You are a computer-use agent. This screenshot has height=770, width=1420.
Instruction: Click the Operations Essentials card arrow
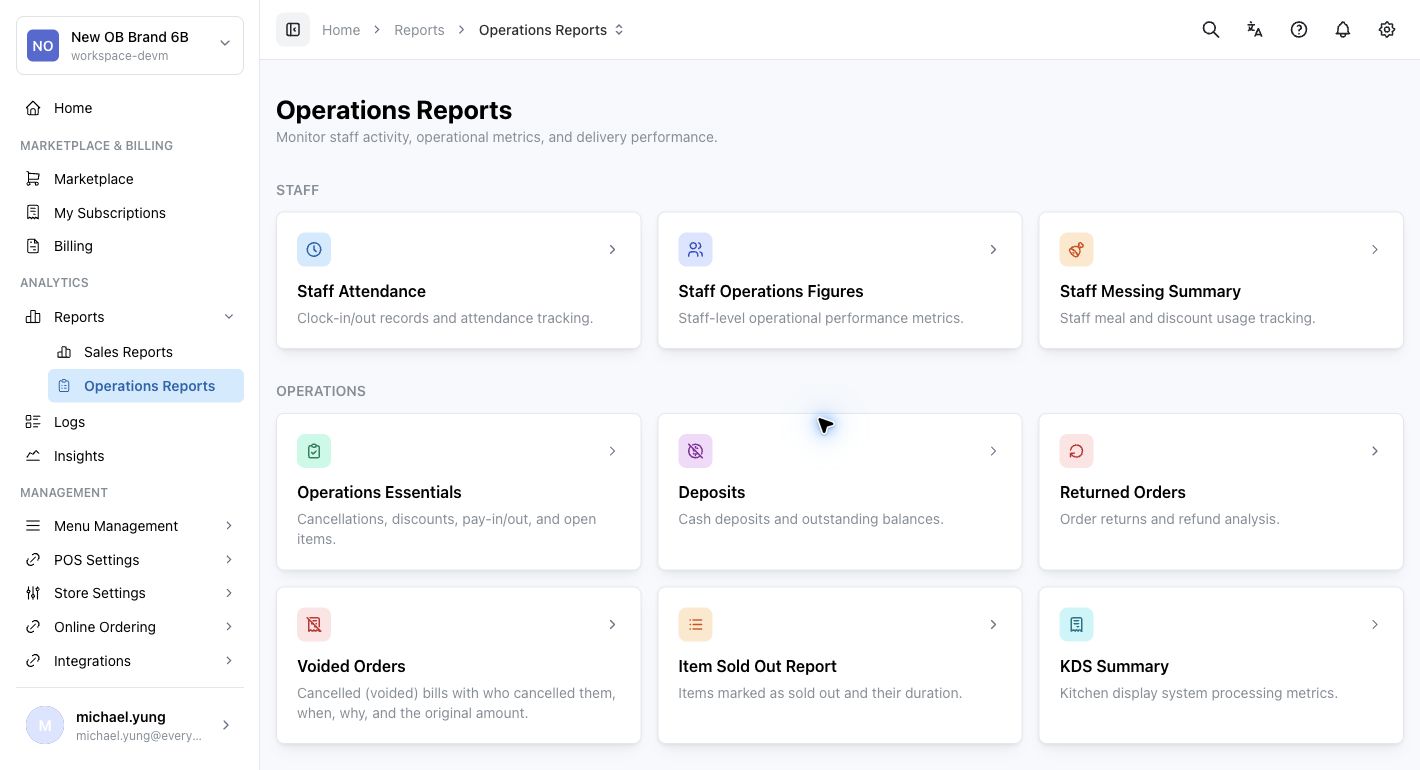point(612,451)
